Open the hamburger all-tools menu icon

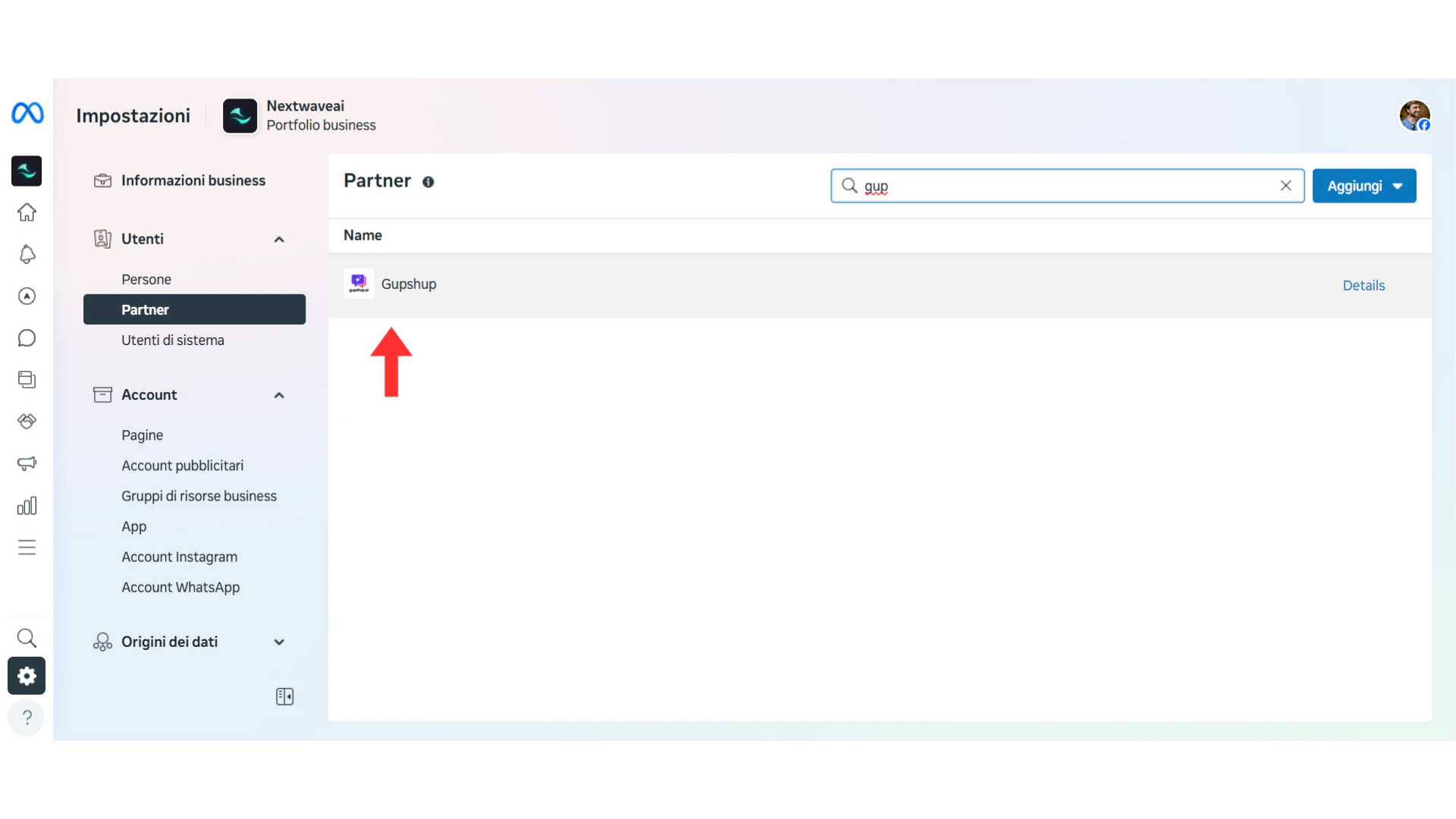(x=27, y=548)
